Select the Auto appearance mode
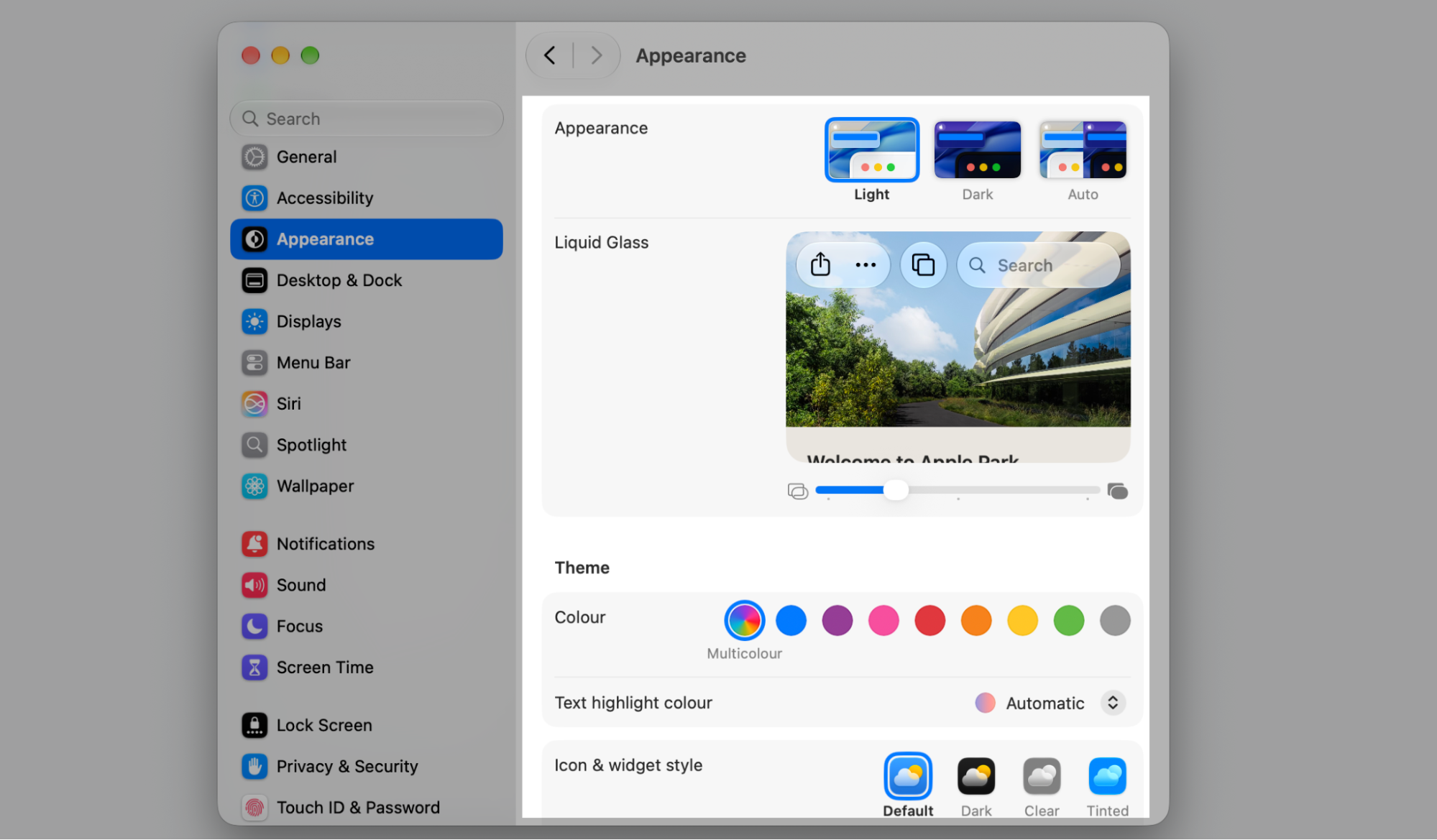This screenshot has width=1437, height=840. (1083, 160)
